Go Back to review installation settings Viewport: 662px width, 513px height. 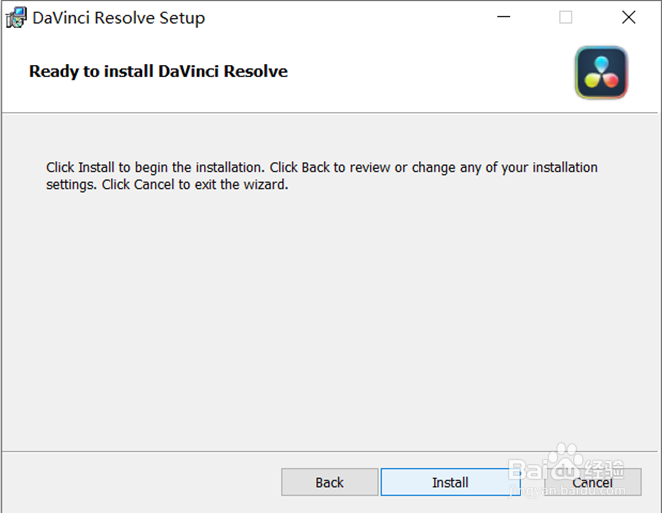(329, 482)
